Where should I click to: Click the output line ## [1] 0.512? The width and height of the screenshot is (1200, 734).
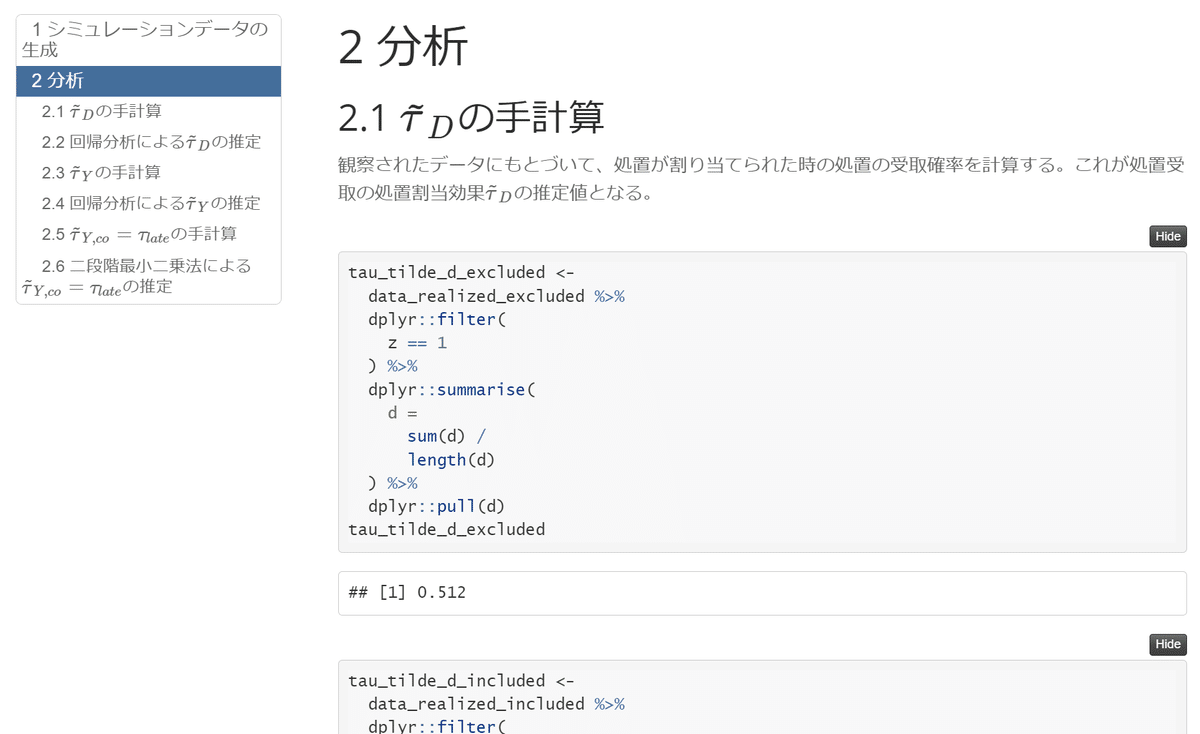[407, 593]
